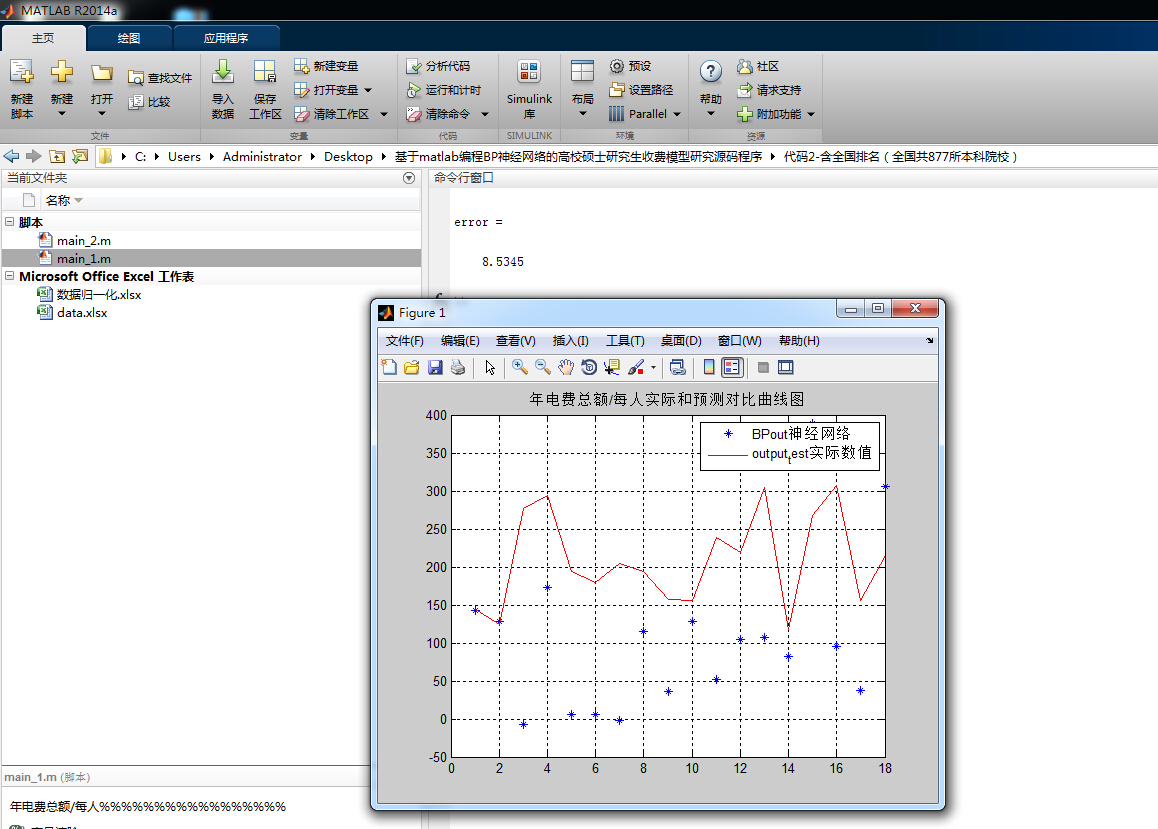
Task: Click Find Files (查找文件) icon
Action: coord(136,78)
